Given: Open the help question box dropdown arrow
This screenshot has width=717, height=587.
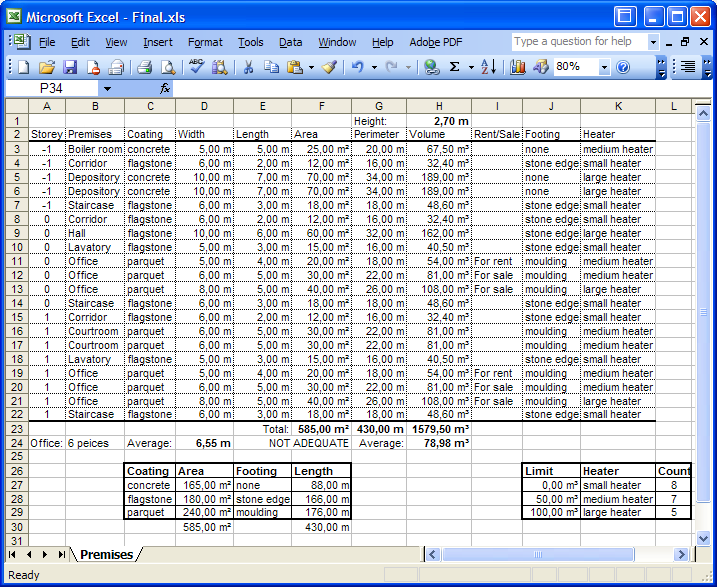Looking at the screenshot, I should click(x=653, y=43).
